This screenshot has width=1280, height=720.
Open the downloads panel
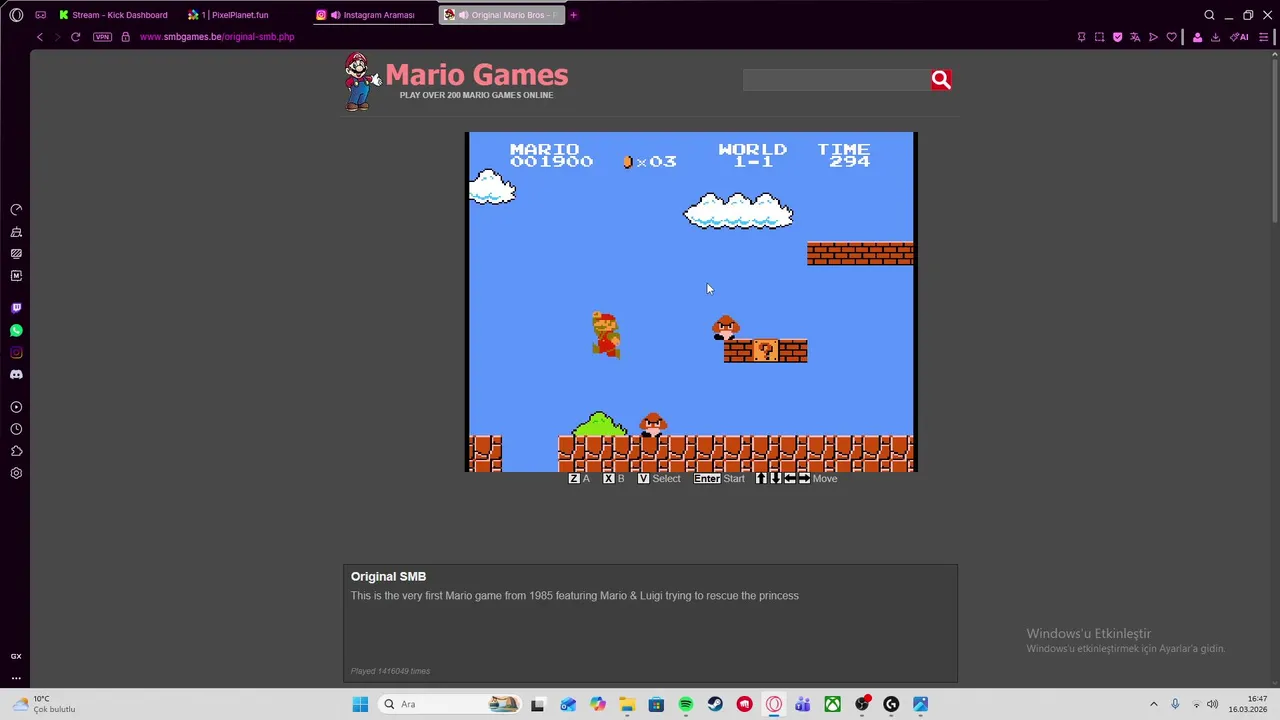(1215, 37)
